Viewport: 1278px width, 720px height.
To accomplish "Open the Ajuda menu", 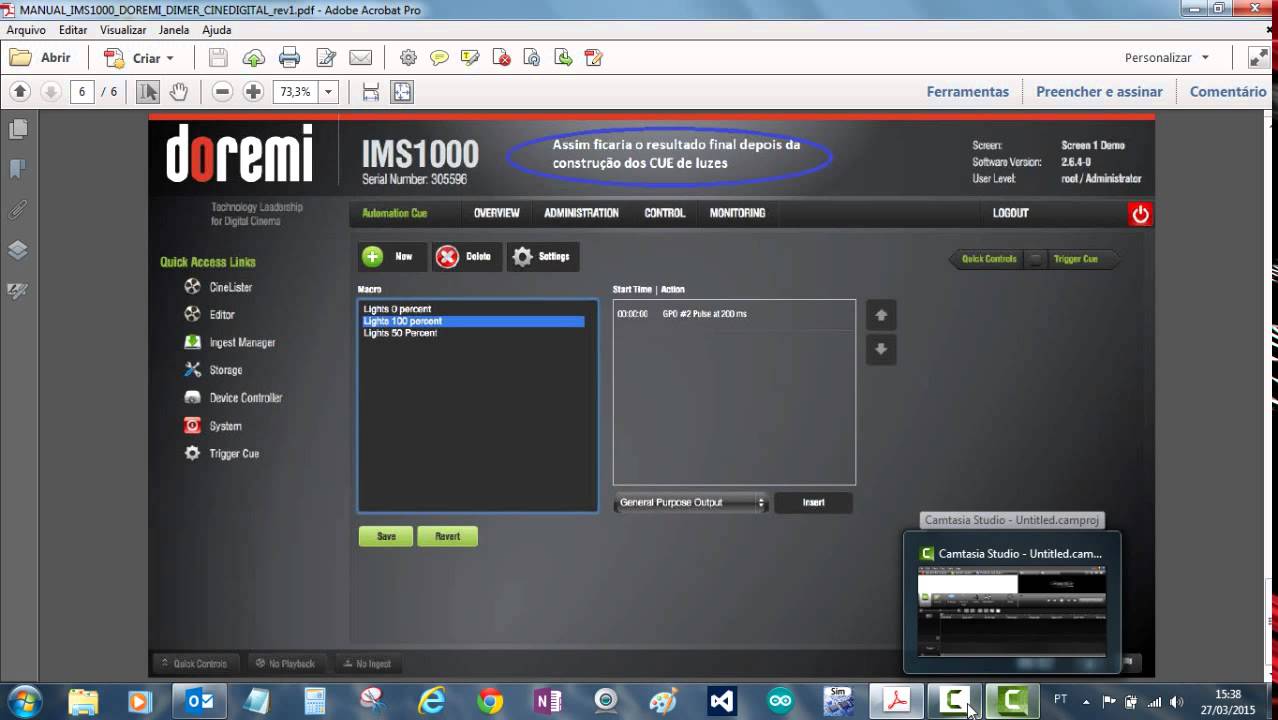I will (217, 30).
